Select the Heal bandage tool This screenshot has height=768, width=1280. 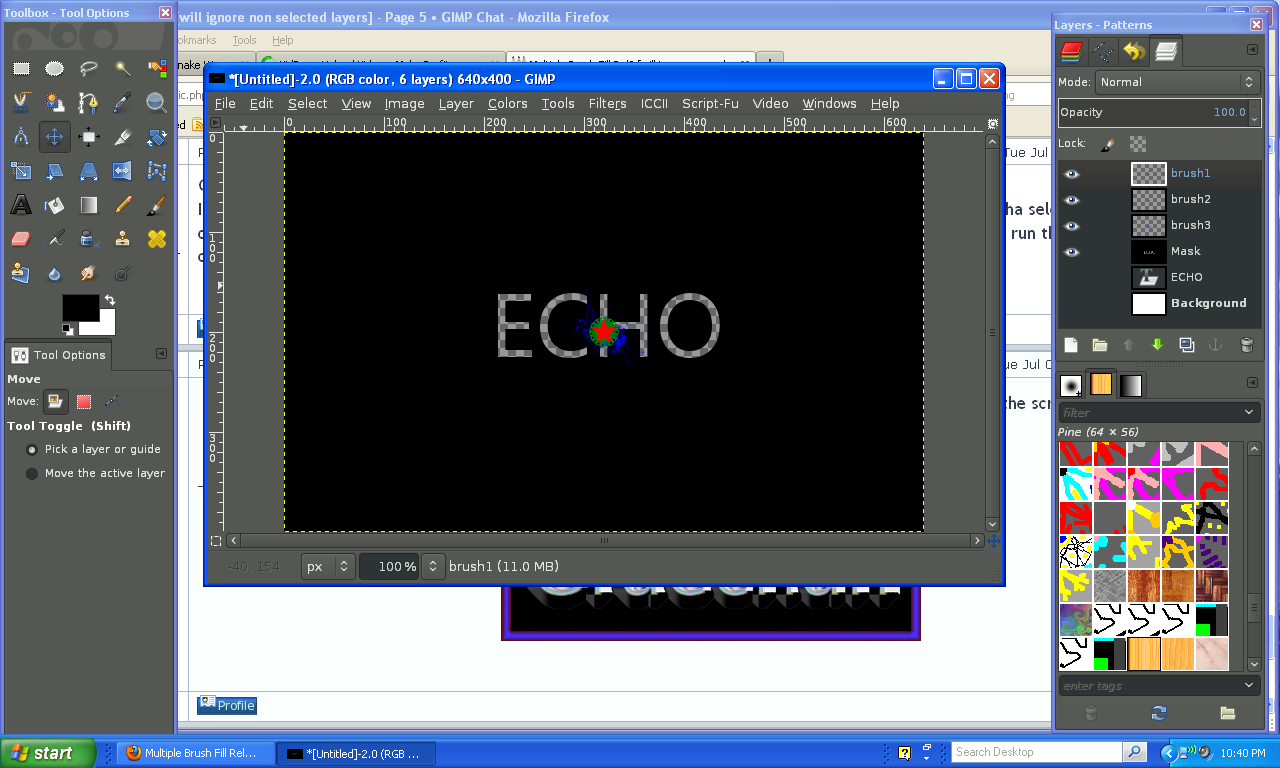(x=157, y=239)
